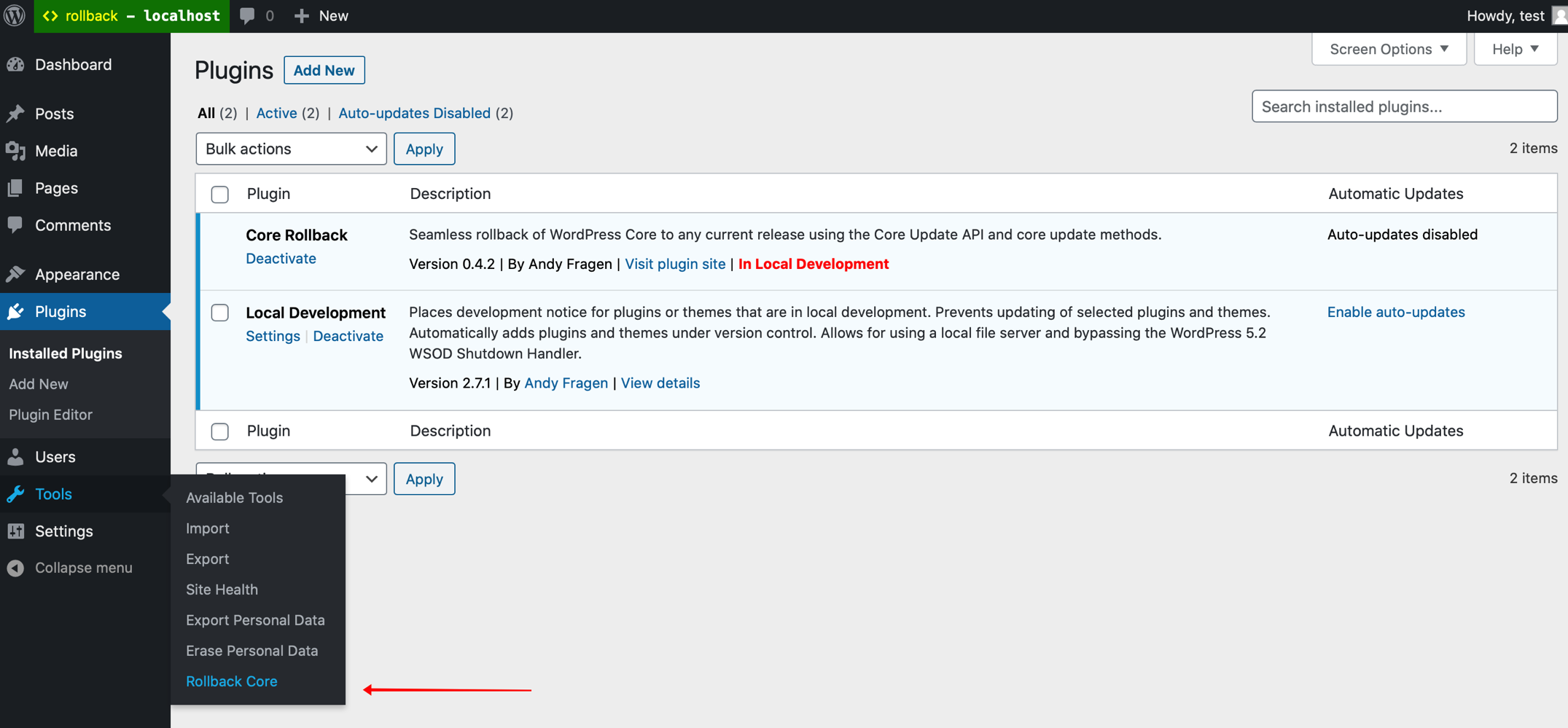Select the All plugins filter
Screen dimensions: 1568x728
206,113
